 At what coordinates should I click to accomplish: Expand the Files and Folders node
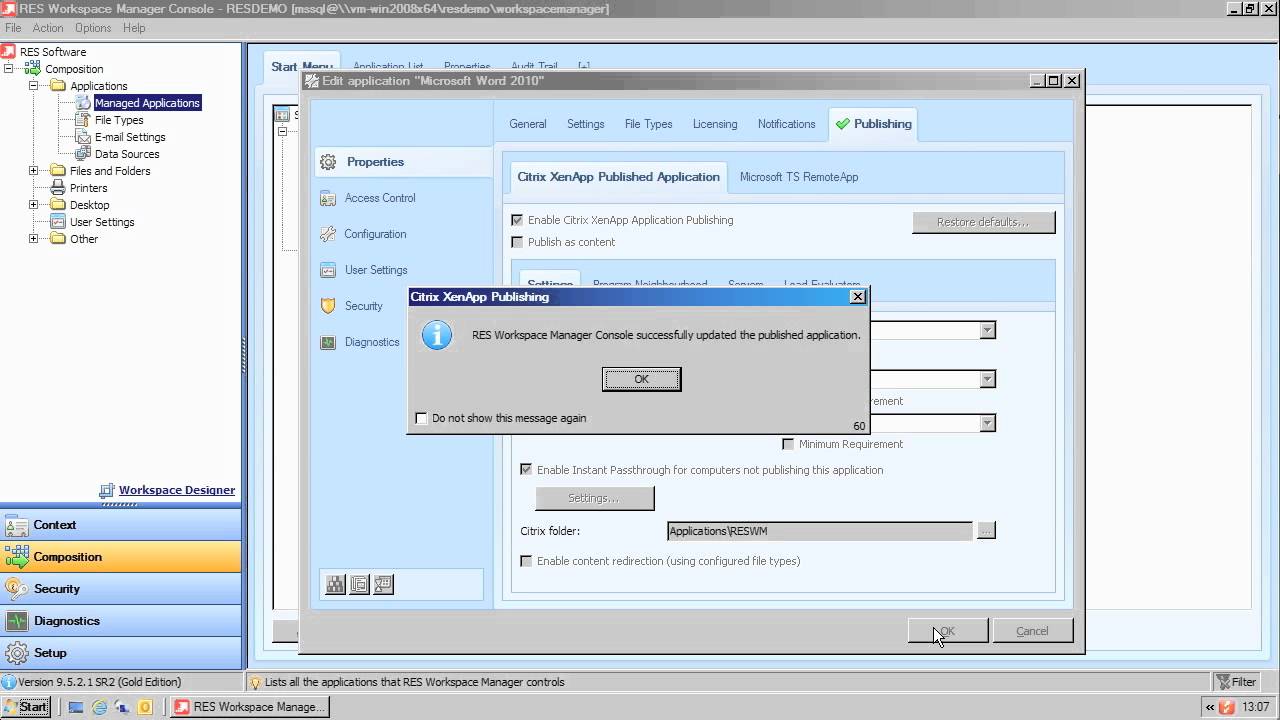33,171
